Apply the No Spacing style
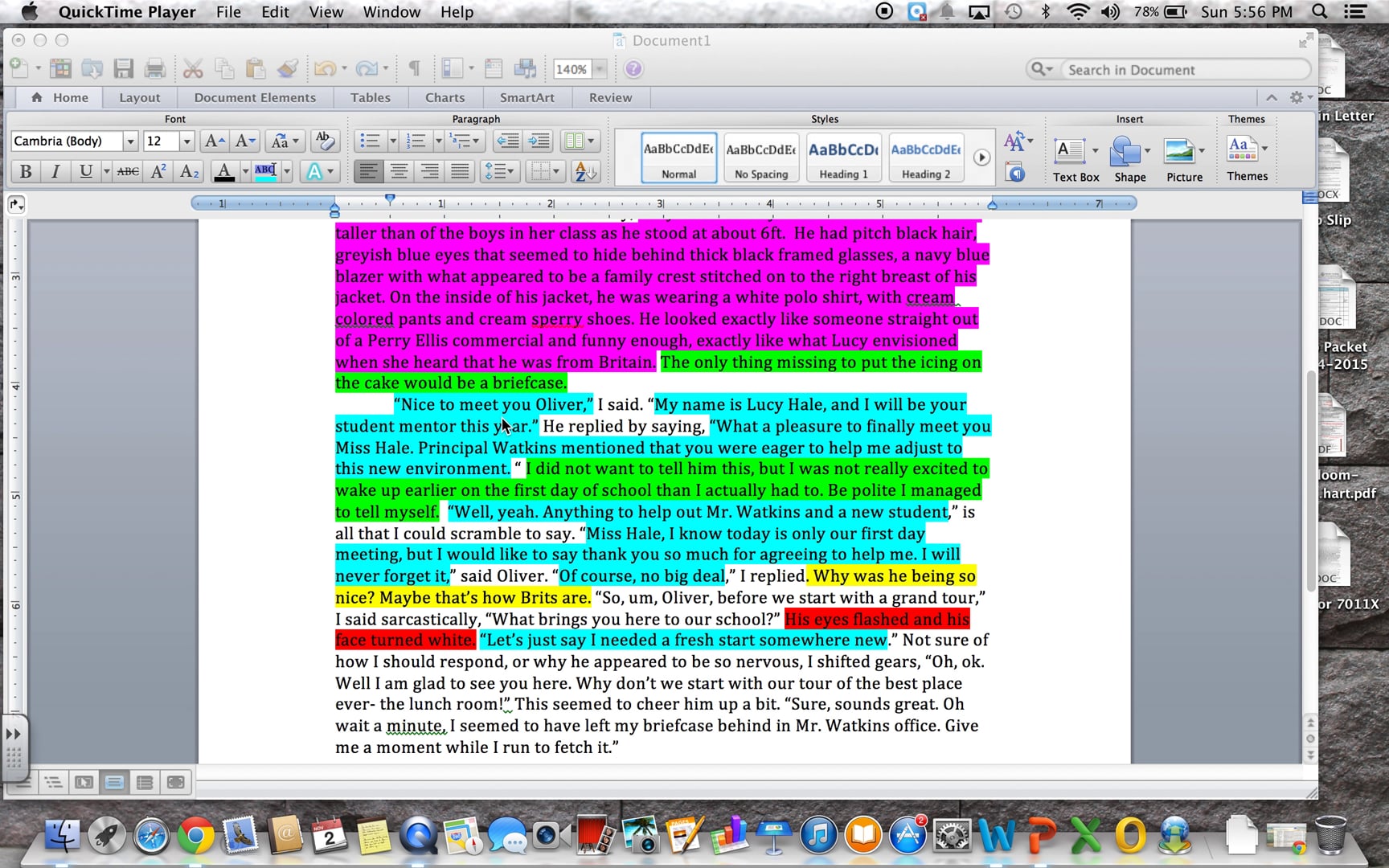The width and height of the screenshot is (1389, 868). (761, 158)
